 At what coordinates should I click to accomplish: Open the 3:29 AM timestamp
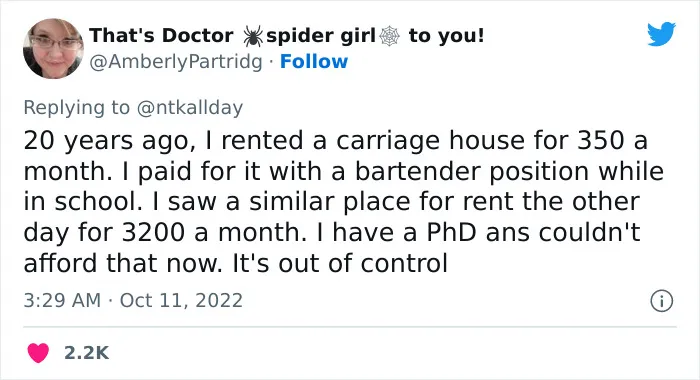(x=62, y=300)
